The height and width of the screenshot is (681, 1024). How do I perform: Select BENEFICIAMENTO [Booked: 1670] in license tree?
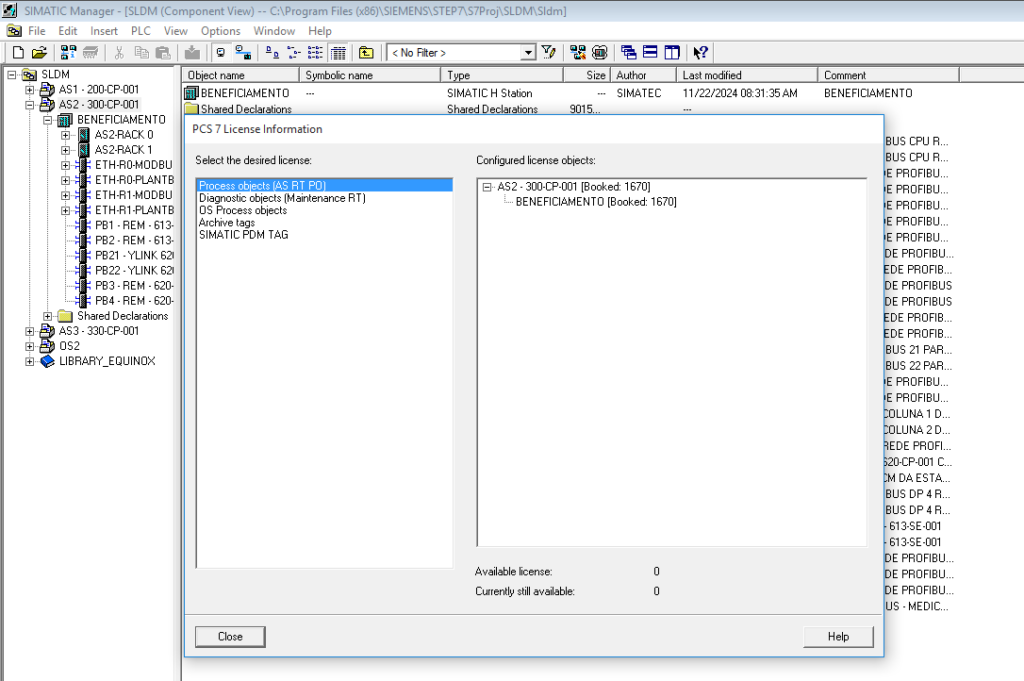pos(596,202)
